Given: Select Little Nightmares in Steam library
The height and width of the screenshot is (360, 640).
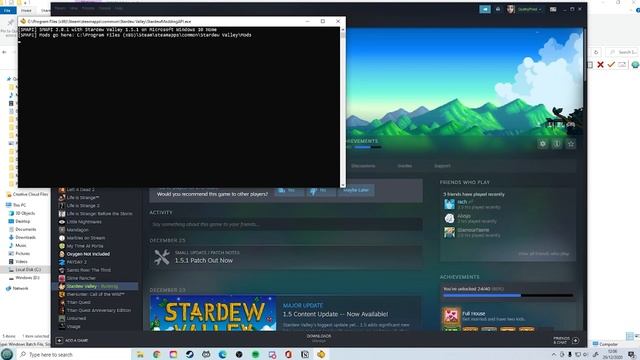Looking at the screenshot, I should click(84, 222).
